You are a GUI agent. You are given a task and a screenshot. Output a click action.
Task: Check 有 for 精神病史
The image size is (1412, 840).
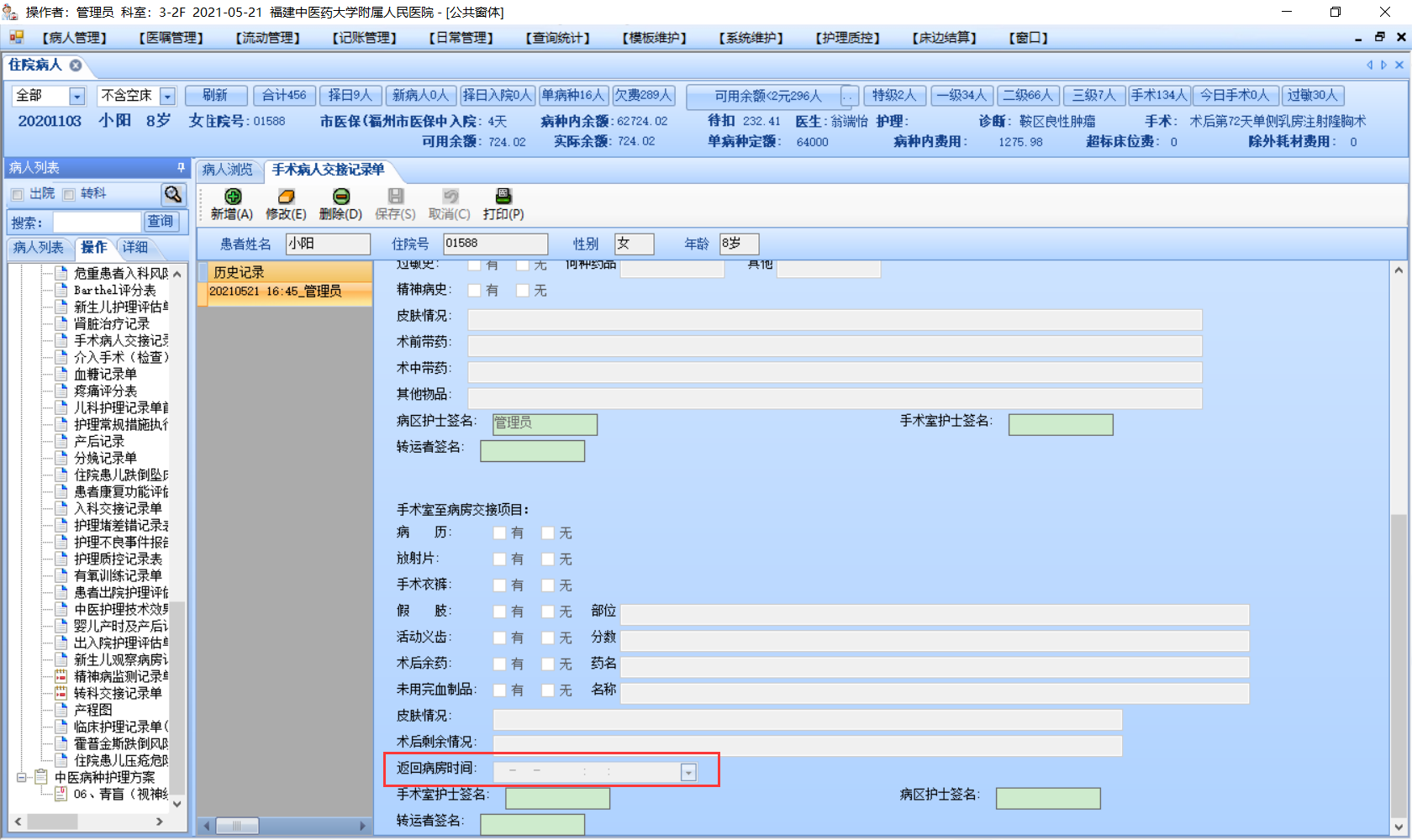coord(475,291)
